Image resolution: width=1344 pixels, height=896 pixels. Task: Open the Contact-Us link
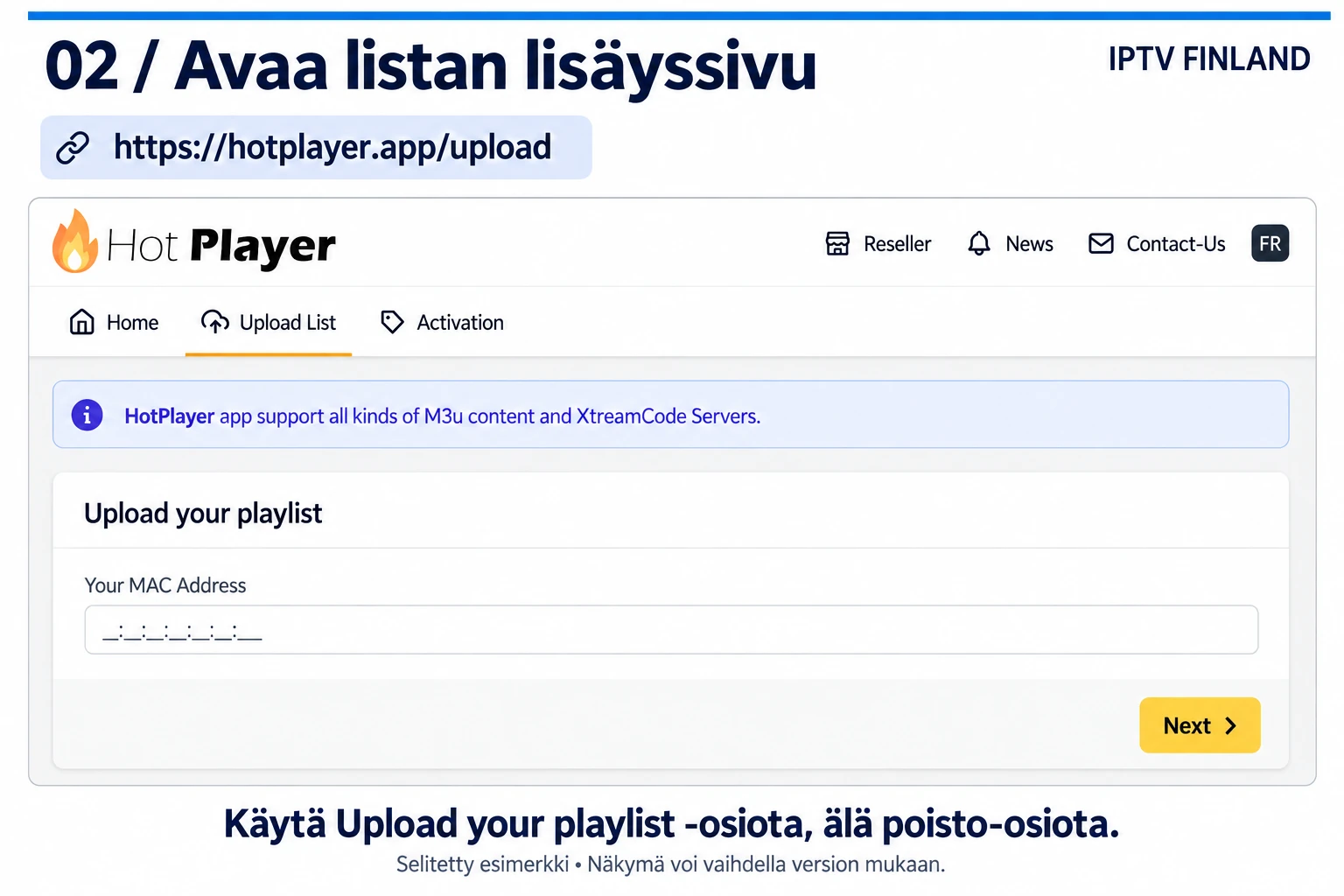coord(1156,243)
